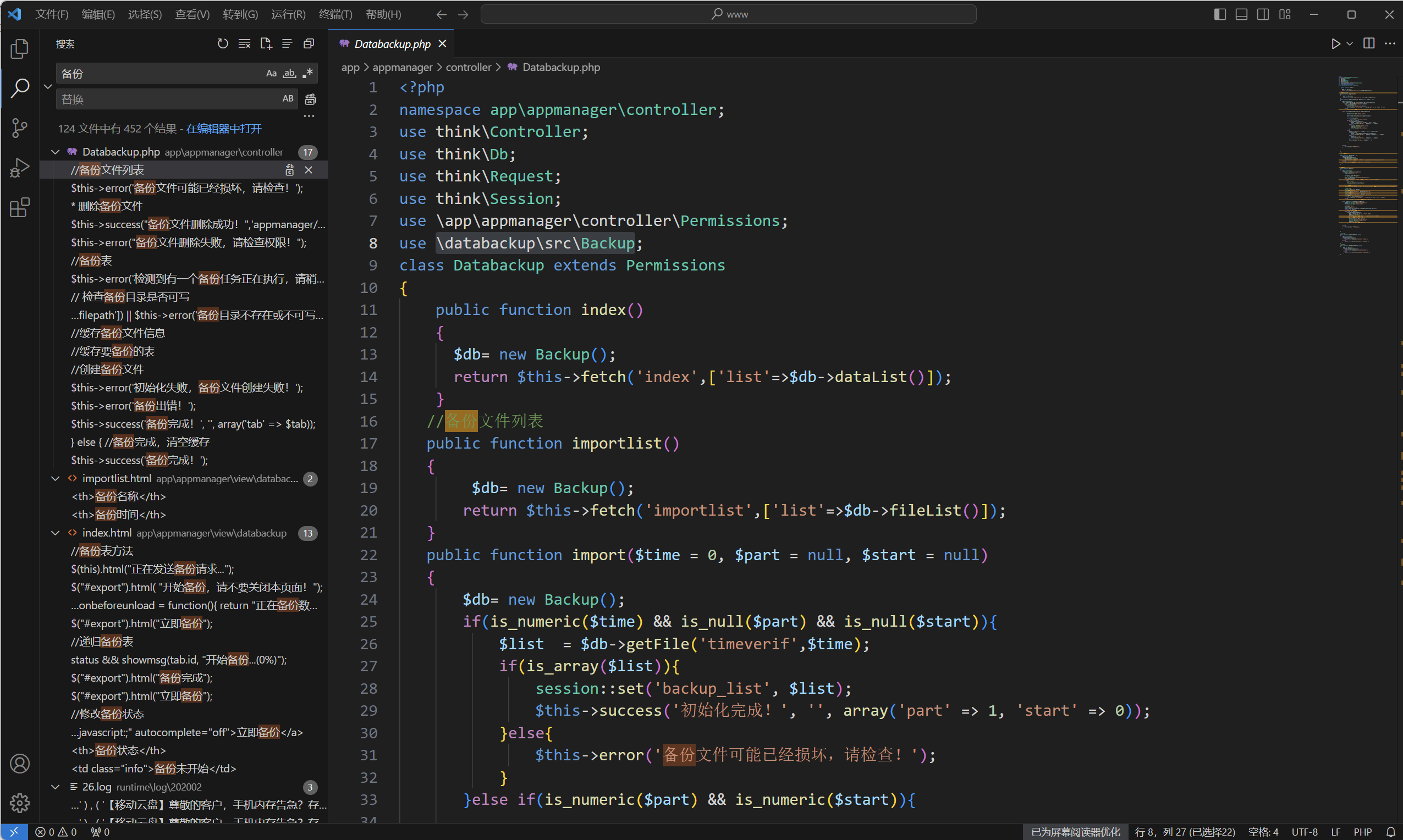The height and width of the screenshot is (840, 1403).
Task: Open the run button dropdown arrow
Action: (x=1350, y=43)
